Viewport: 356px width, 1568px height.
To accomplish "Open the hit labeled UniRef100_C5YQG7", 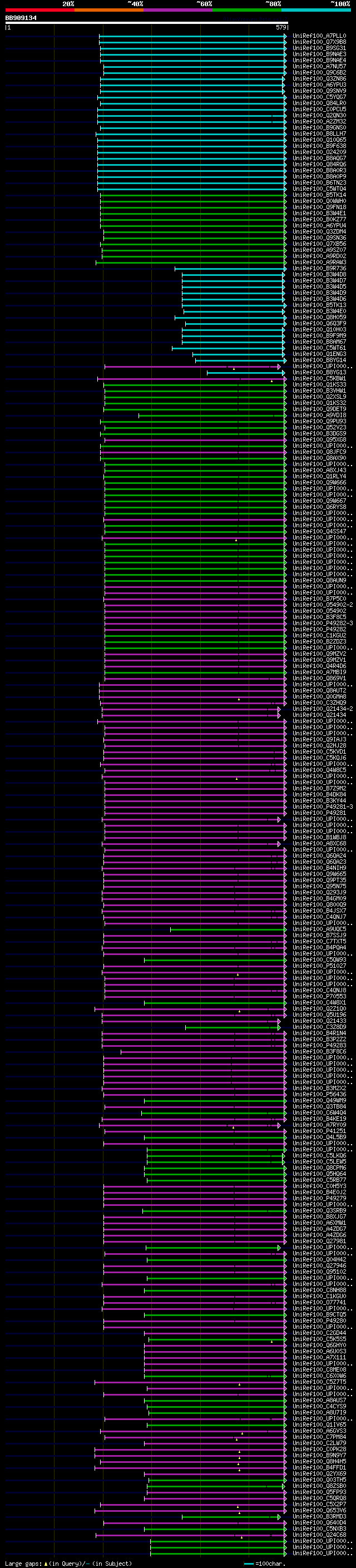I will (319, 97).
